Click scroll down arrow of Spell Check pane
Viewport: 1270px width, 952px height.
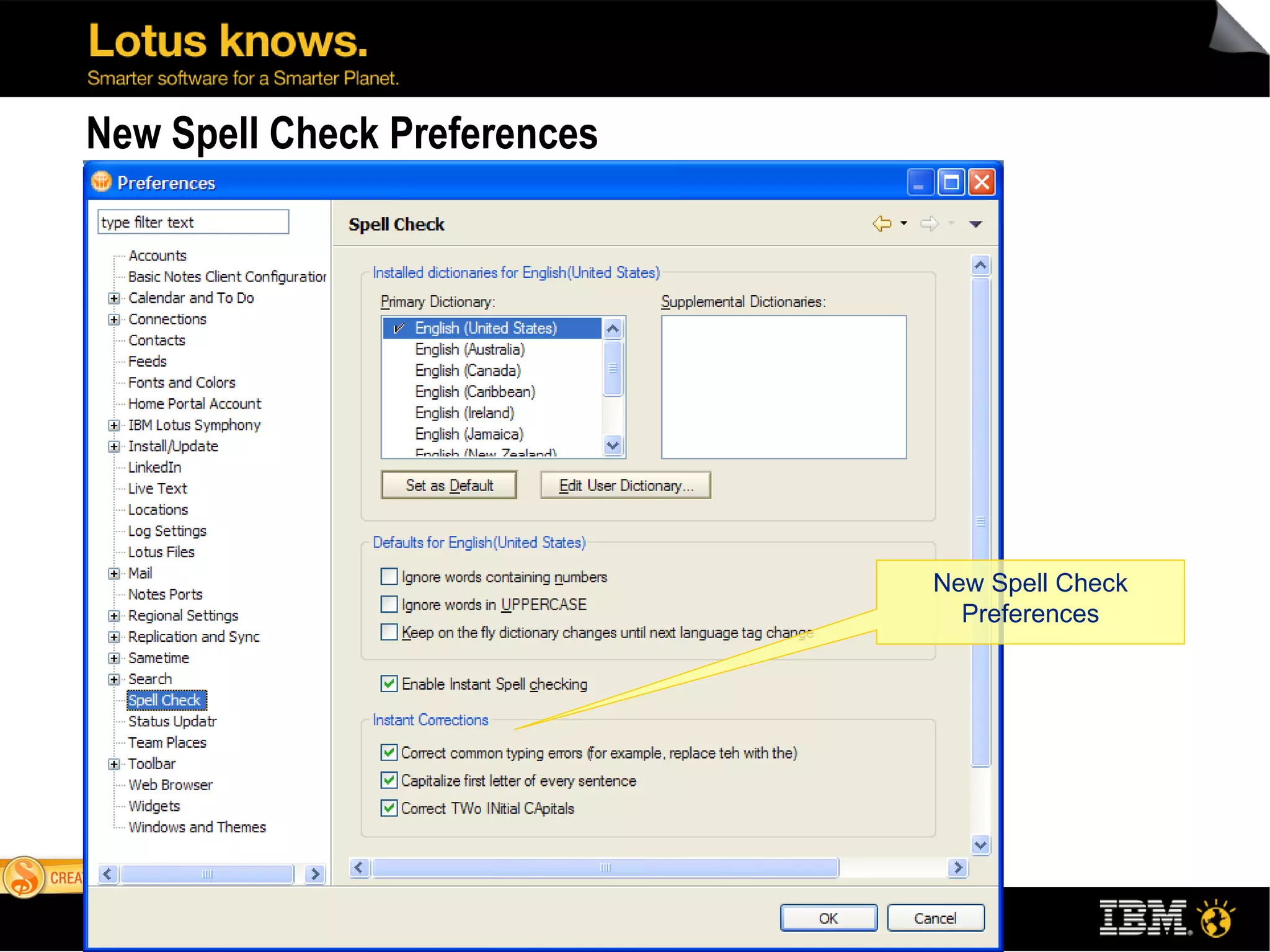[980, 845]
